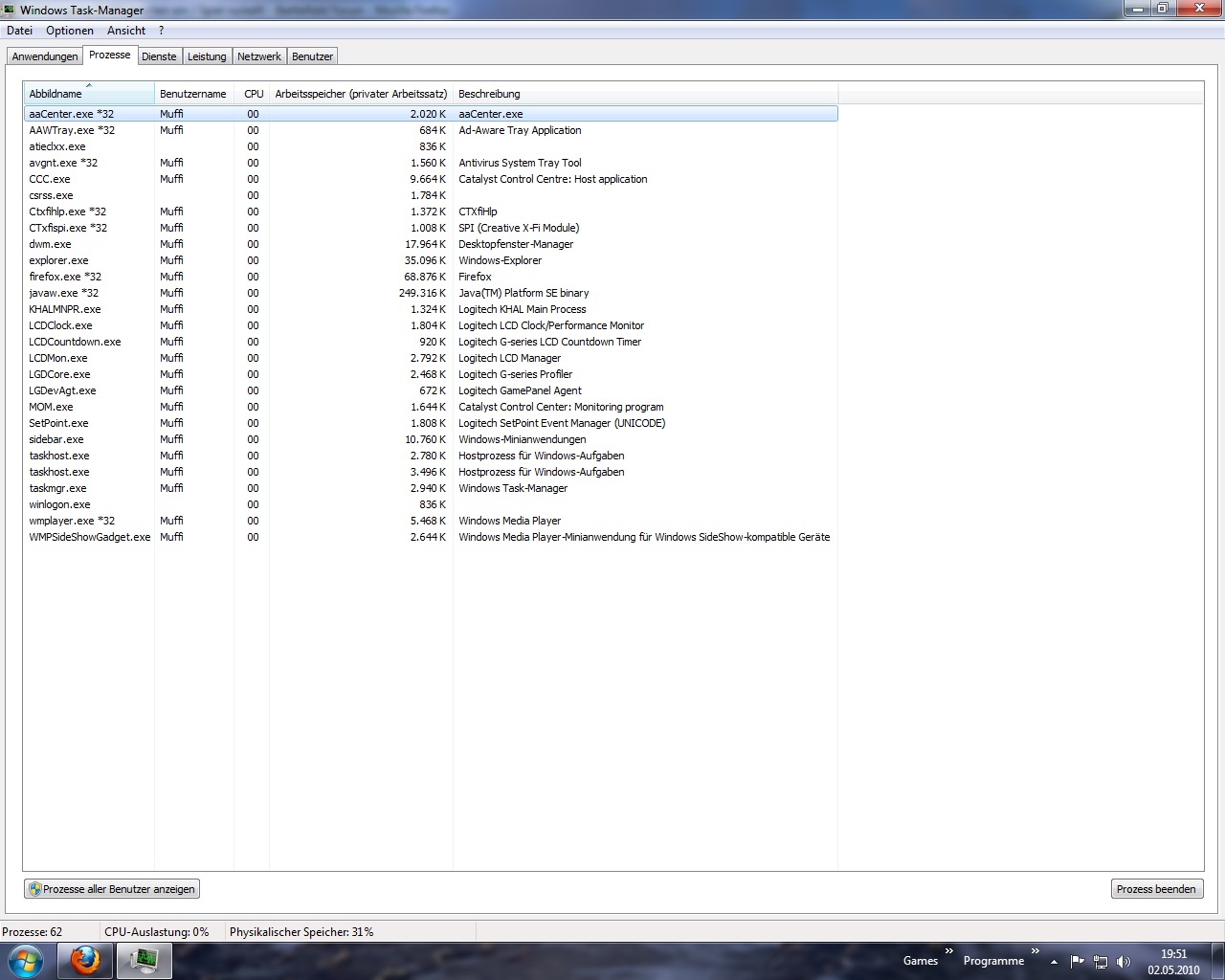The height and width of the screenshot is (980, 1225).
Task: Click the network tray icon
Action: coord(1101,962)
